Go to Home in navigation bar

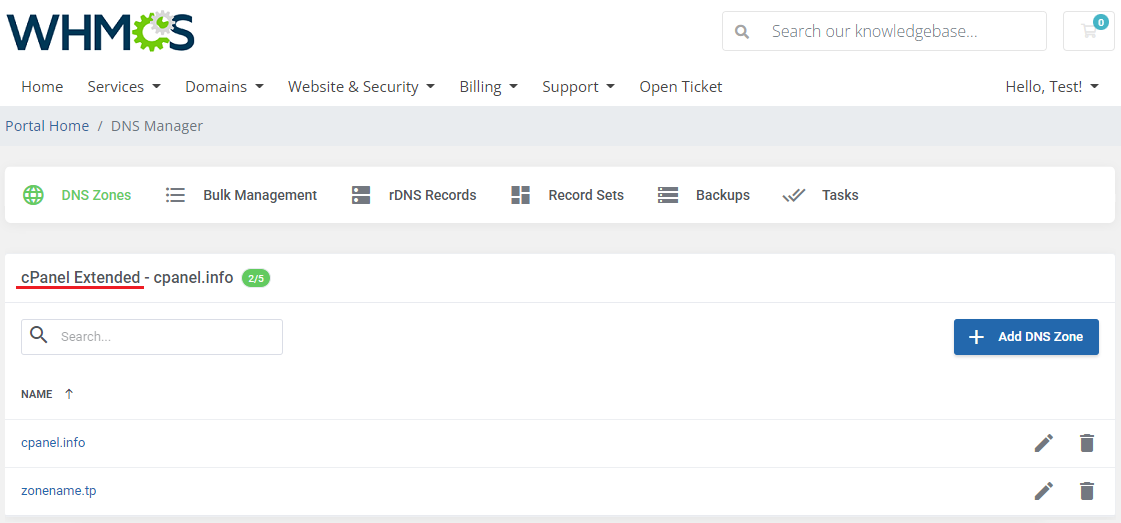click(x=42, y=86)
